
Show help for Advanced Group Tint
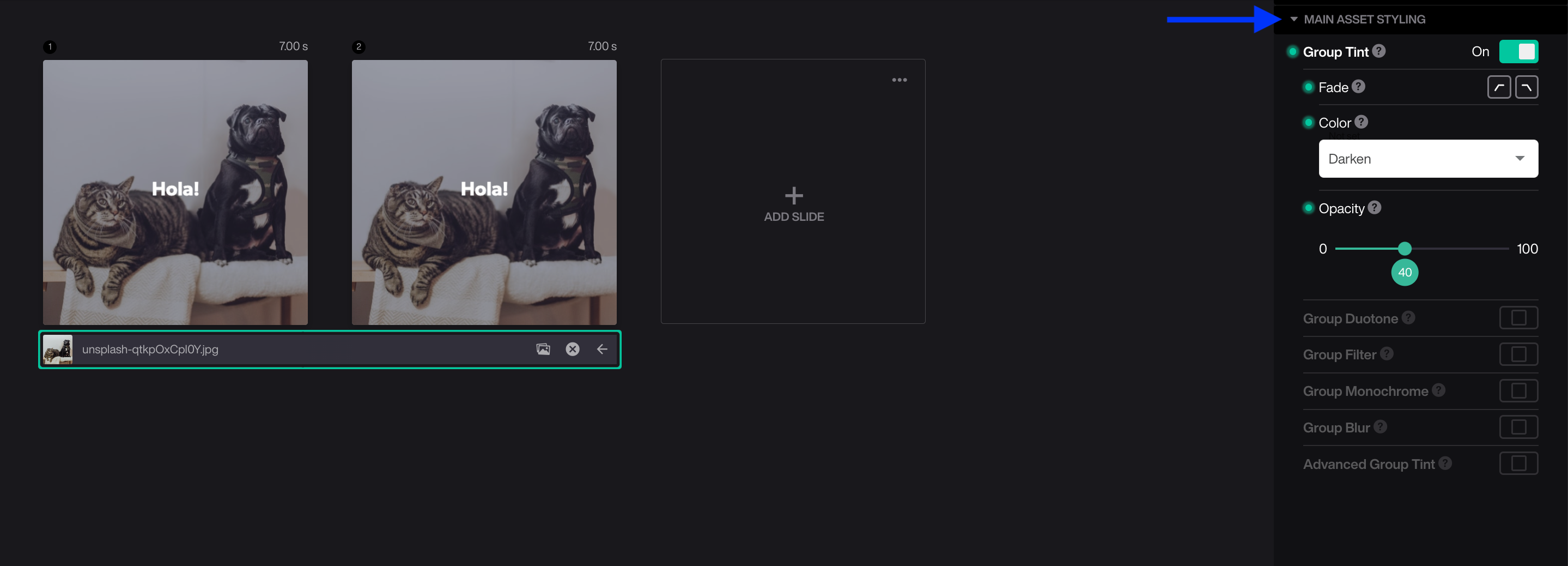pos(1444,463)
